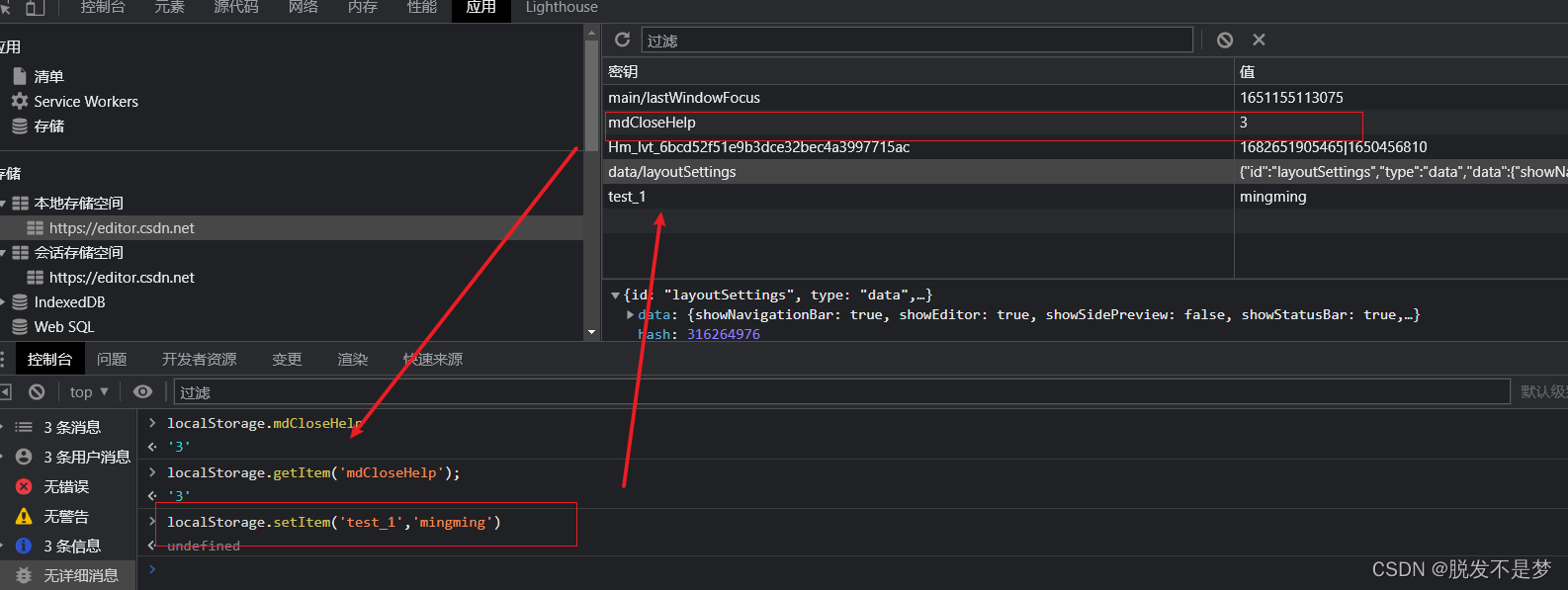The height and width of the screenshot is (590, 1568).
Task: Collapse the layoutSettings object preview
Action: pyautogui.click(x=615, y=295)
